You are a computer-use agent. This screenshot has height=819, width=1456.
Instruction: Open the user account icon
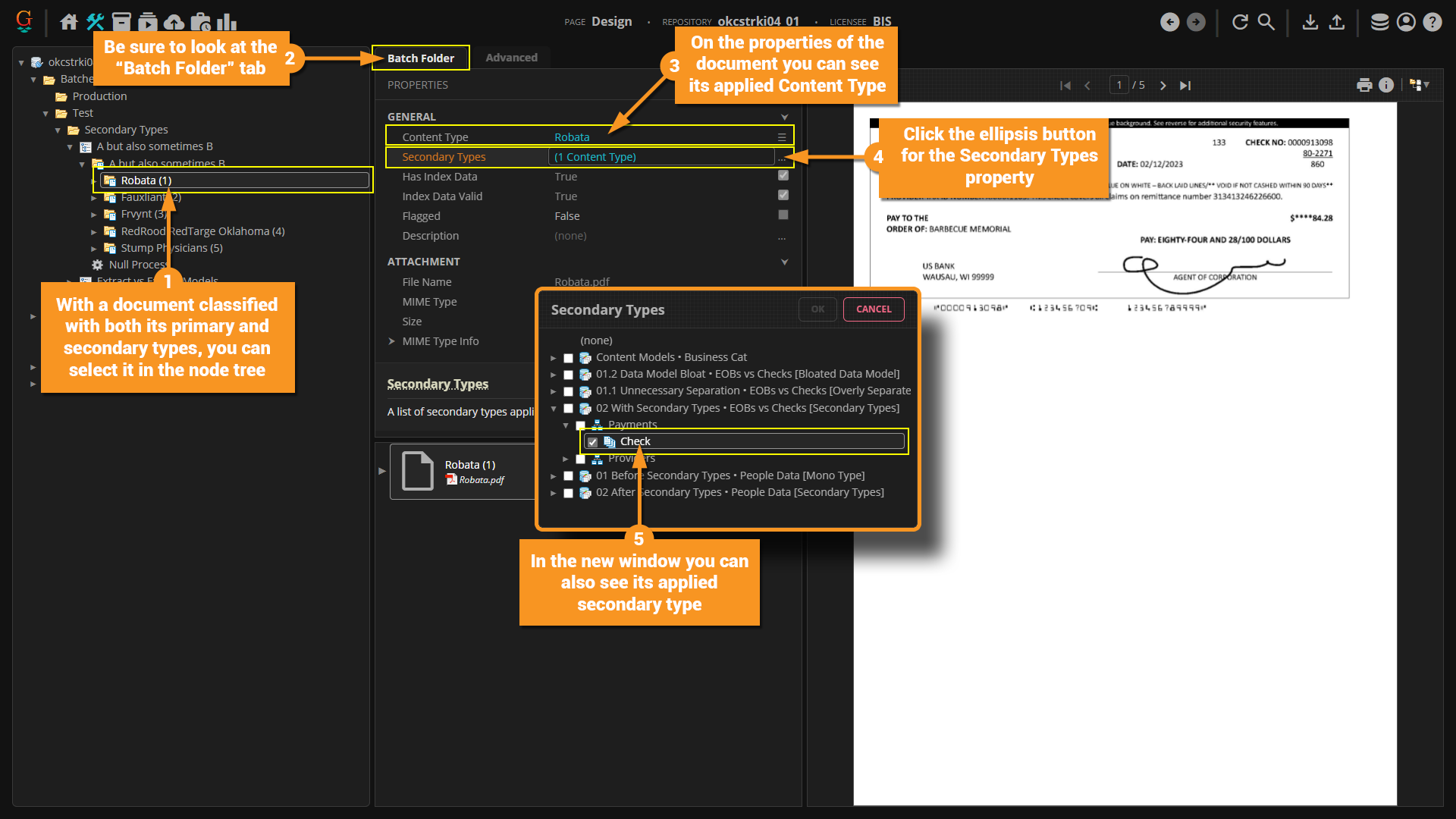tap(1406, 22)
